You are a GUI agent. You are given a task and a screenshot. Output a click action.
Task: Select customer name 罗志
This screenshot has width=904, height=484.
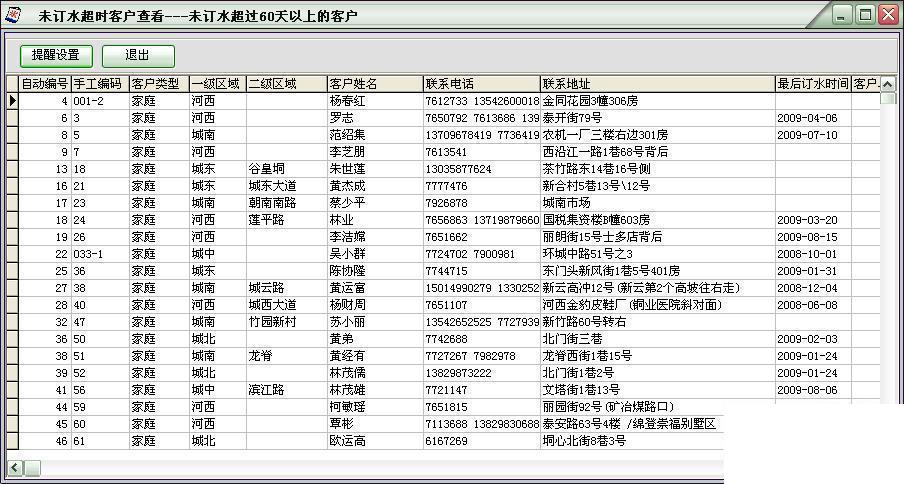coord(341,118)
